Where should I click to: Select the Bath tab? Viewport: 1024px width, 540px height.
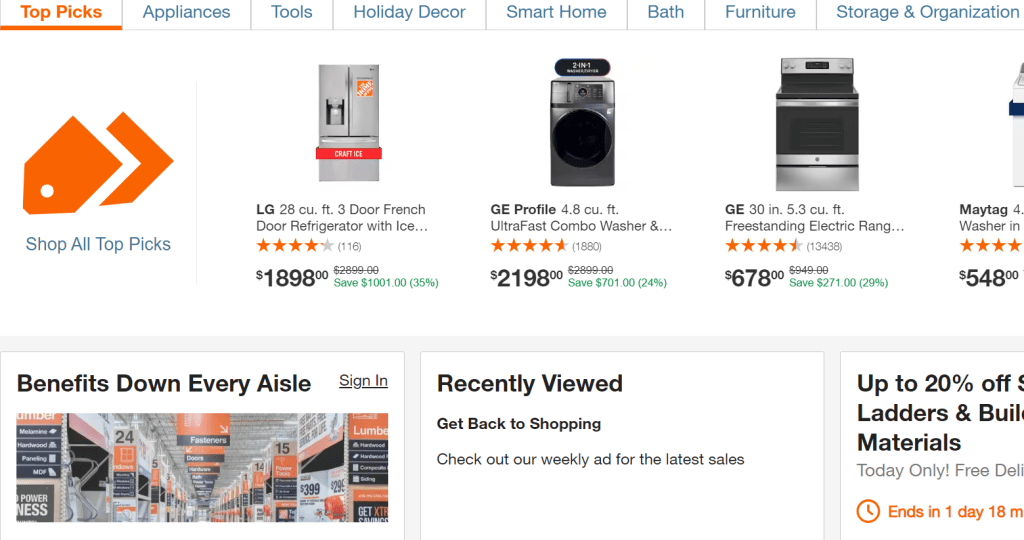[665, 13]
